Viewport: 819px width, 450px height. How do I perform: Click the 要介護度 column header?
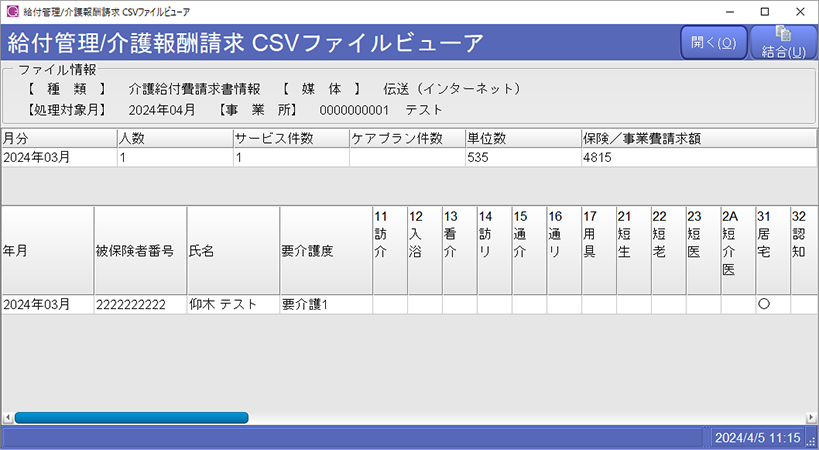click(326, 251)
